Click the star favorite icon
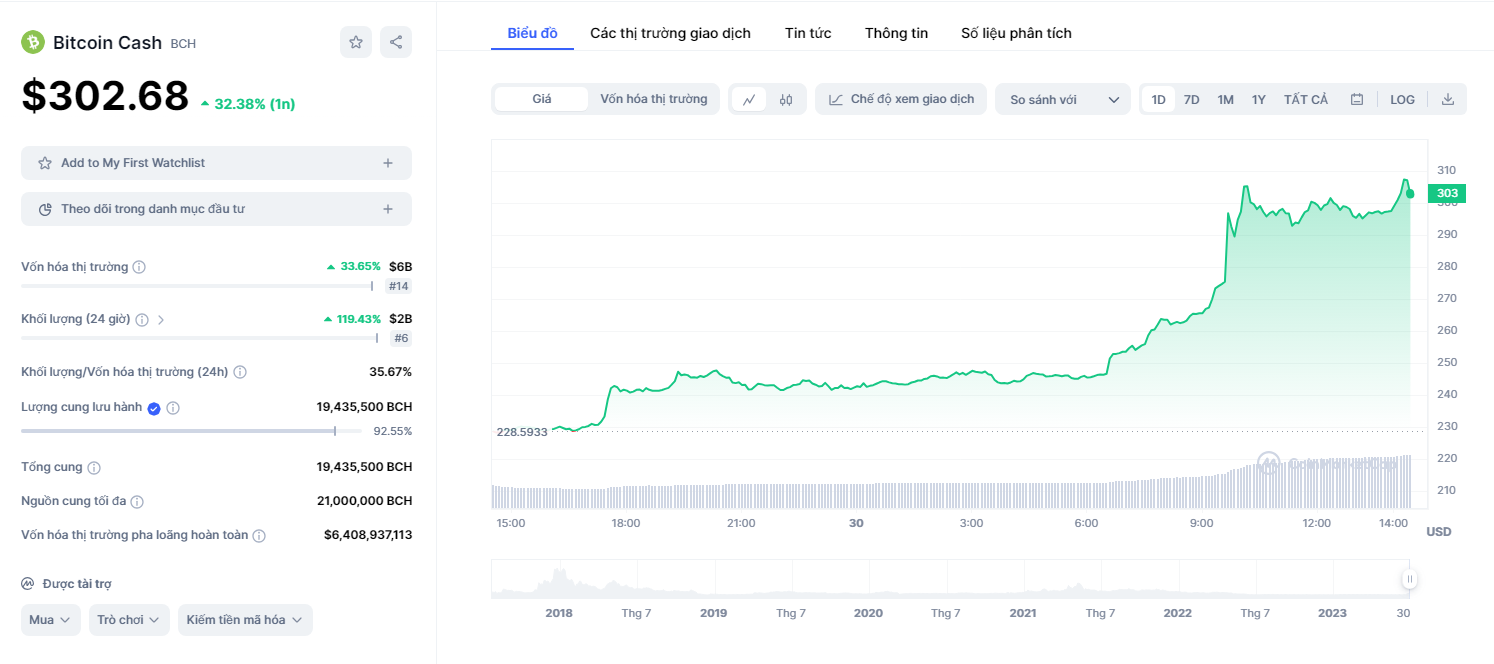 (x=356, y=42)
